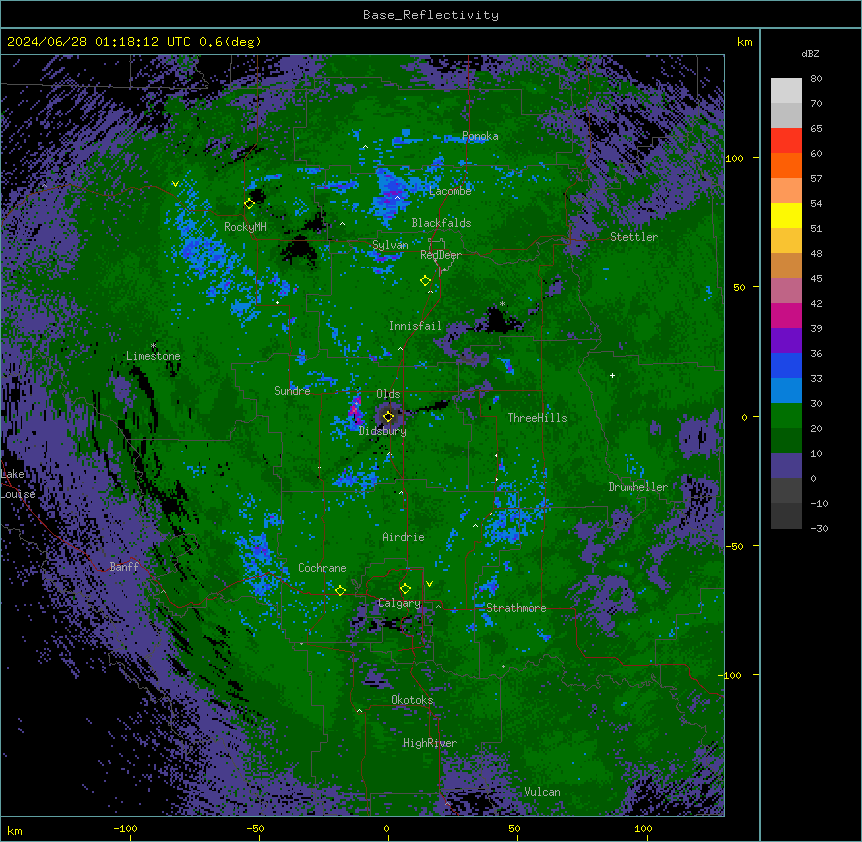Select the dark green 10-20 dBZ swatch
The width and height of the screenshot is (862, 842).
point(786,440)
